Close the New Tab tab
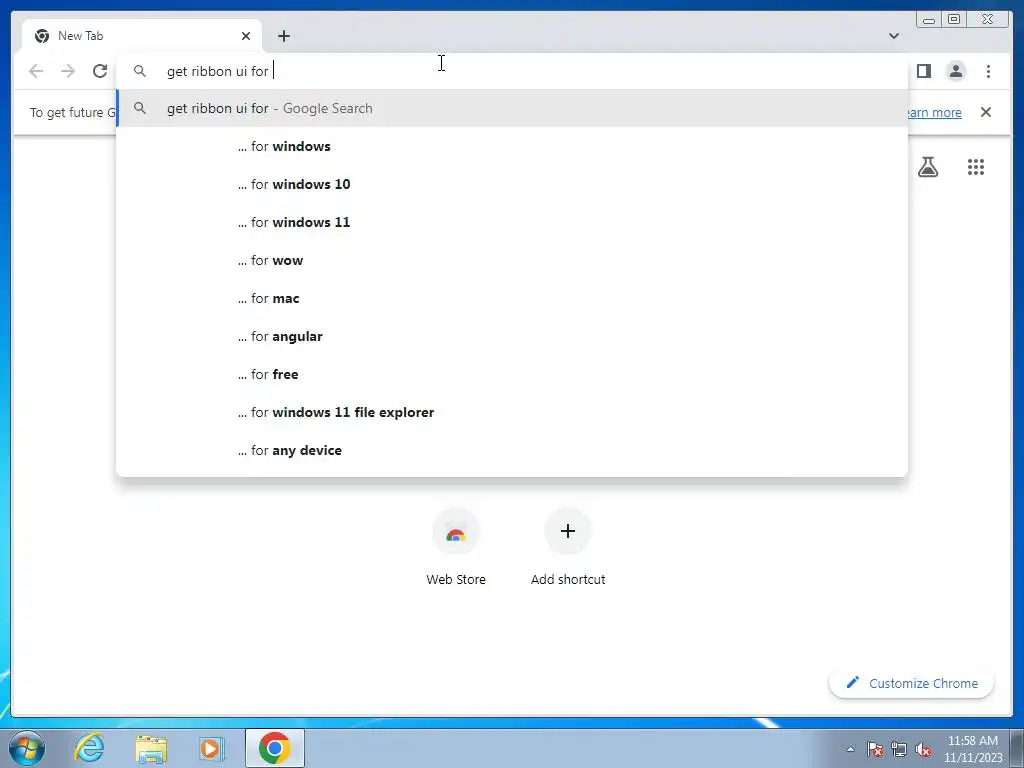This screenshot has height=768, width=1024. 246,36
